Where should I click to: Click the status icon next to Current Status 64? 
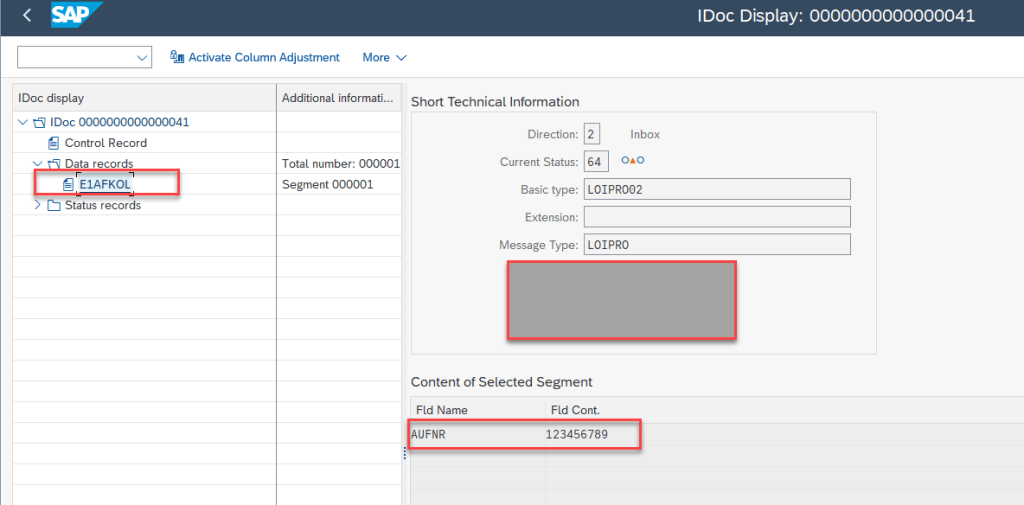pos(632,161)
